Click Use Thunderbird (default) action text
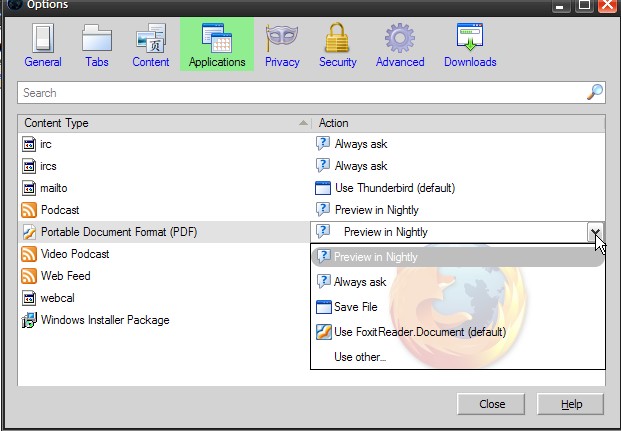Viewport: 621px width, 431px height. click(x=395, y=188)
